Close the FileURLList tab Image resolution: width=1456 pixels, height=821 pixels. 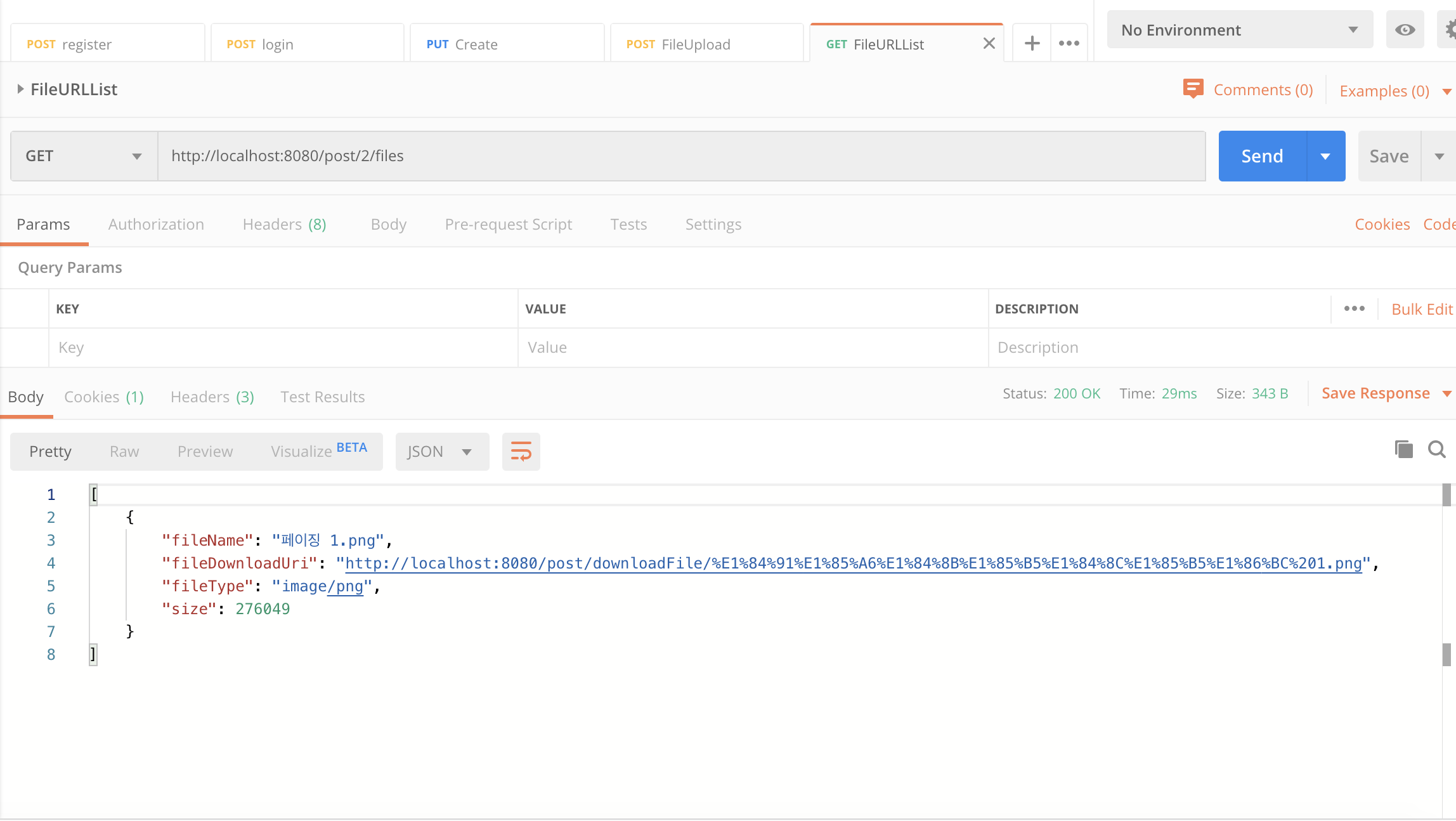coord(989,43)
